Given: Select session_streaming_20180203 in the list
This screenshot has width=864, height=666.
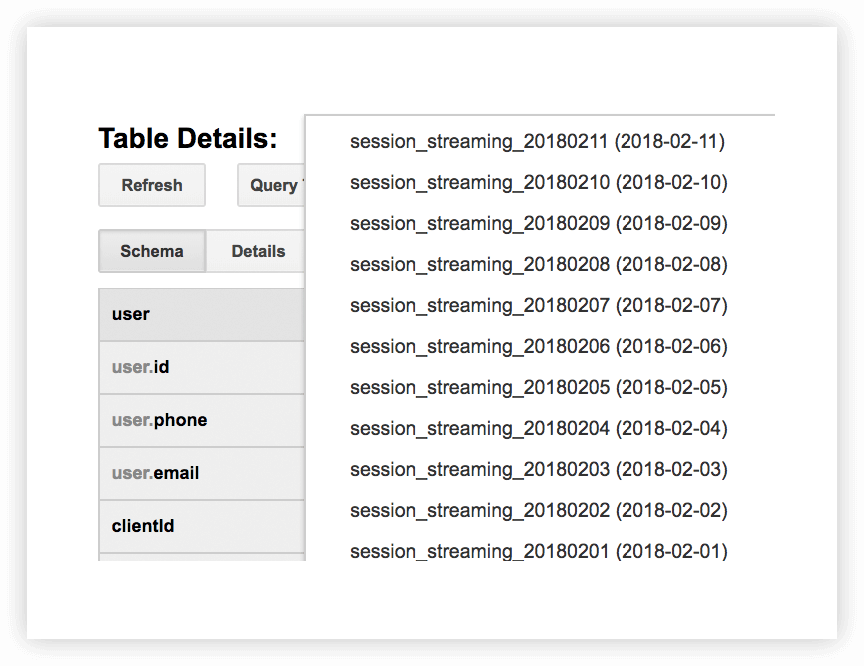Looking at the screenshot, I should pyautogui.click(x=538, y=469).
